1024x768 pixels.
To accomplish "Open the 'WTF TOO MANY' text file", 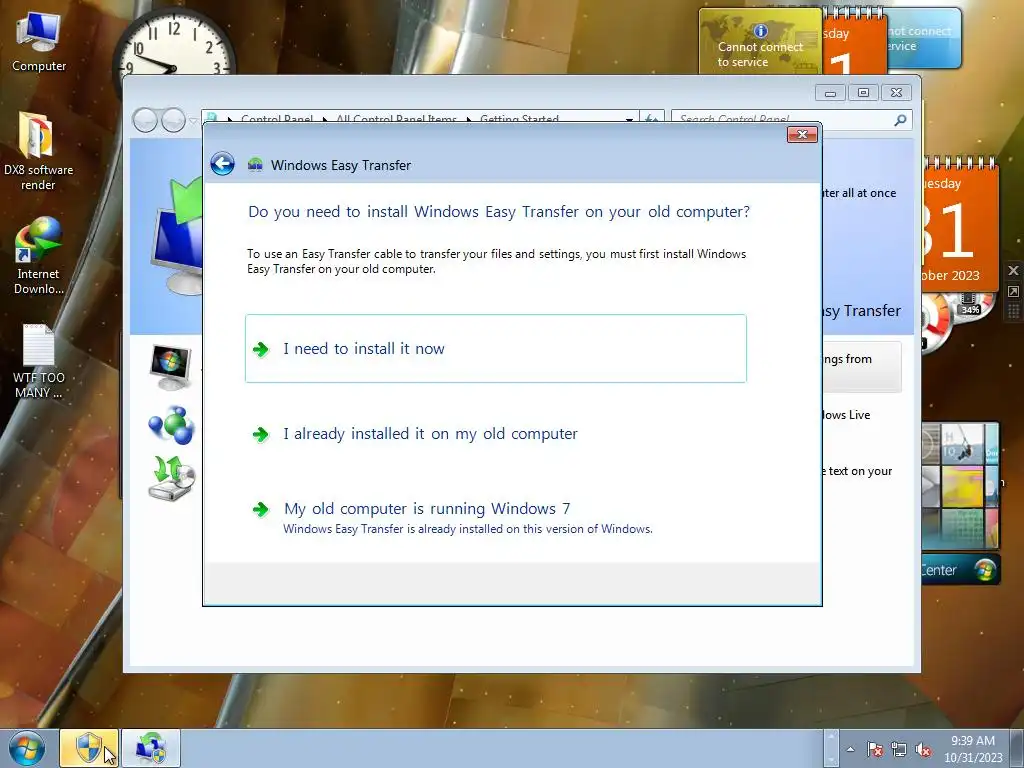I will pyautogui.click(x=39, y=360).
